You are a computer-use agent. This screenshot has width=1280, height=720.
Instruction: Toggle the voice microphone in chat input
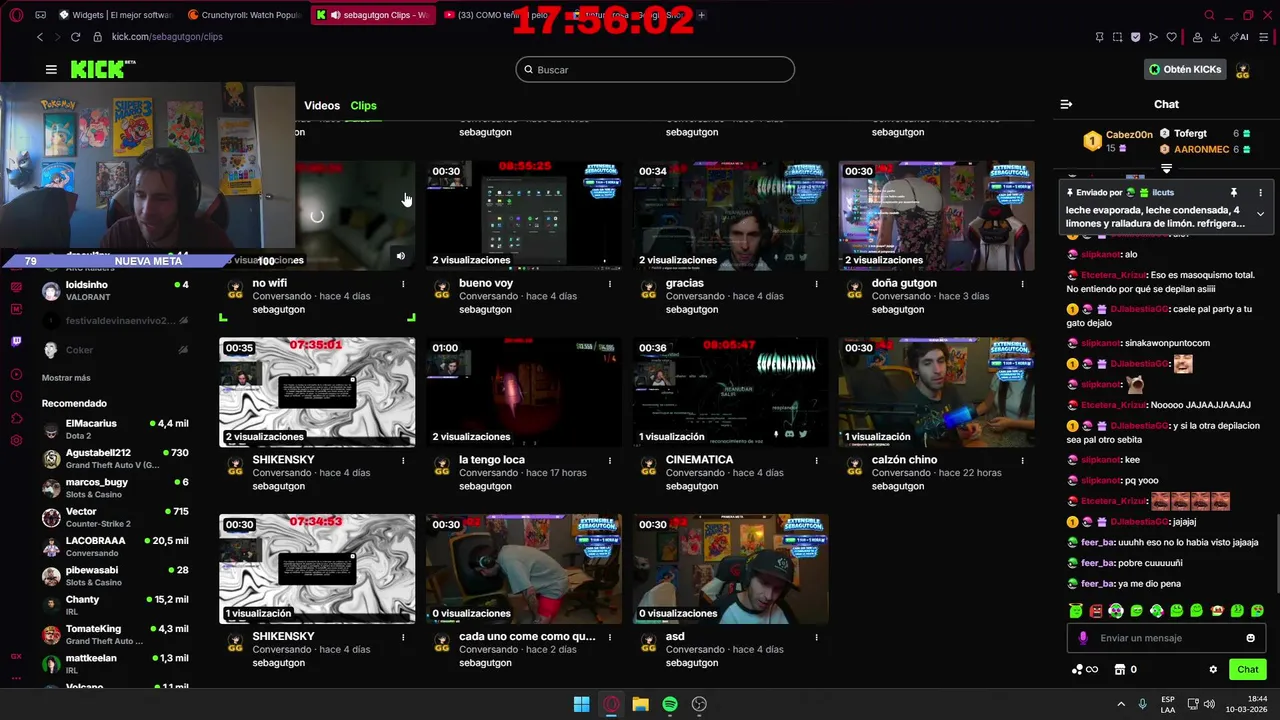pos(1083,638)
